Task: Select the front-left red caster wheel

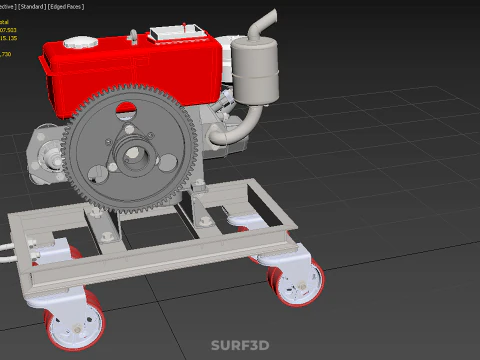Action: pos(74,320)
